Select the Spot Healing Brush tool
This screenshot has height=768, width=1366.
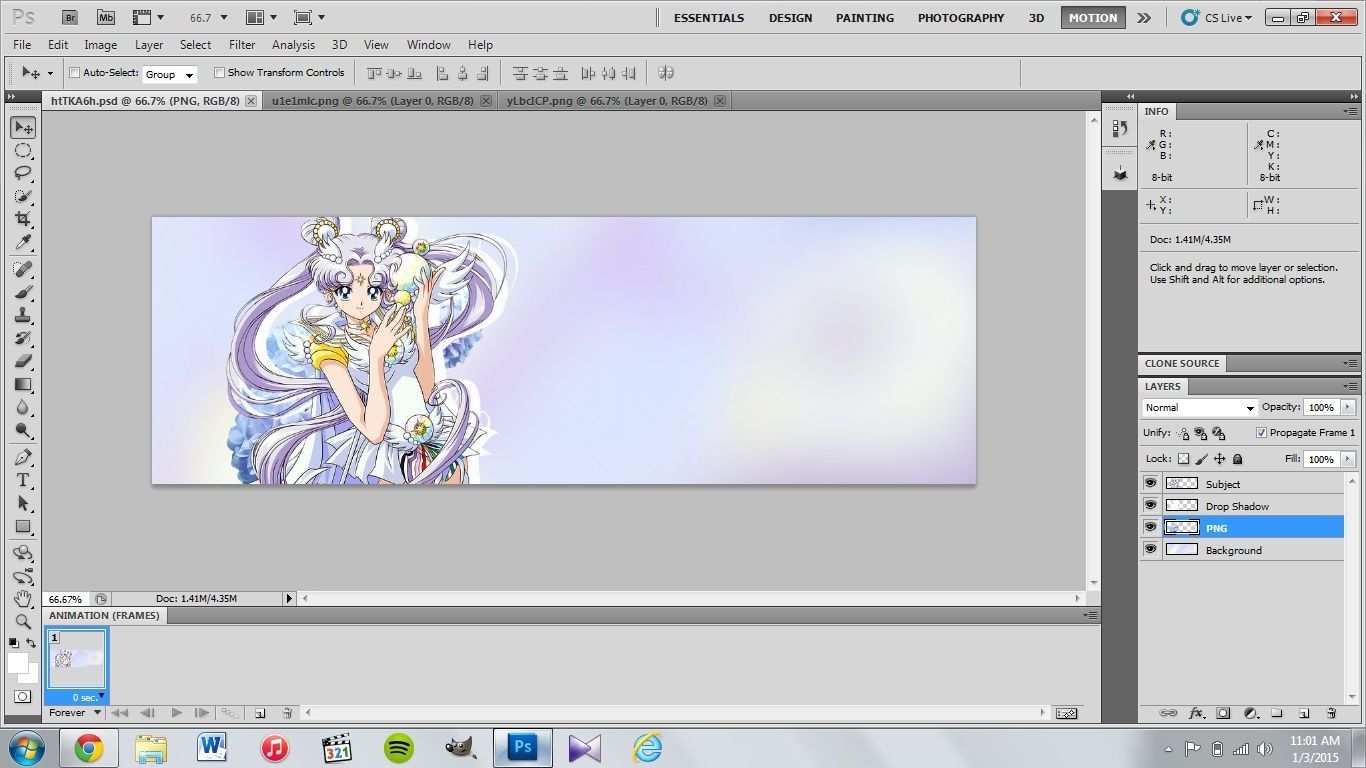[23, 270]
